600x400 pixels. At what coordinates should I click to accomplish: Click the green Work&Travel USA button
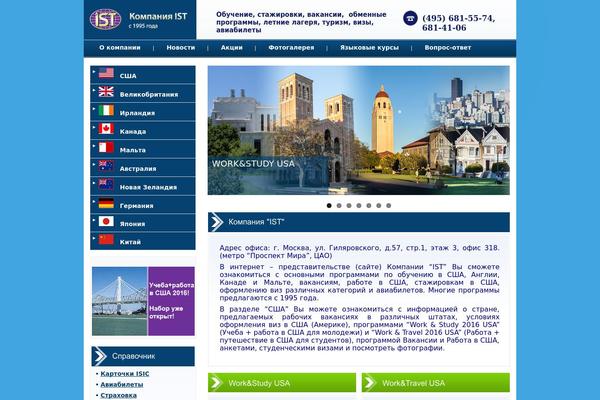point(436,383)
